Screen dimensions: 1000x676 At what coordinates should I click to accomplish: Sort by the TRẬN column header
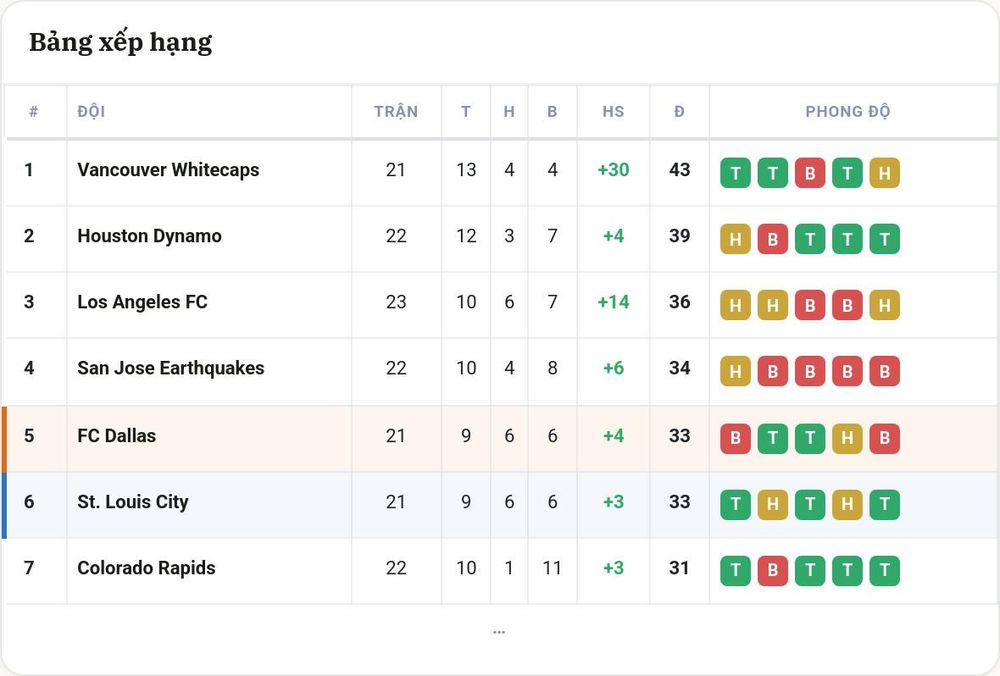coord(396,112)
